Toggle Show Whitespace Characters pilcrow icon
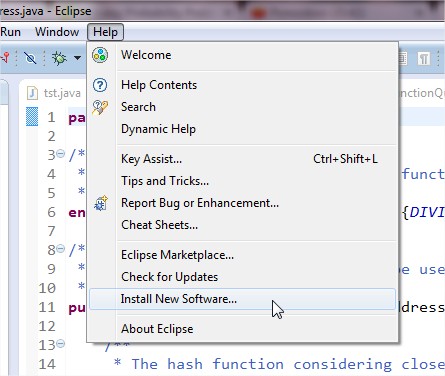 tap(424, 59)
